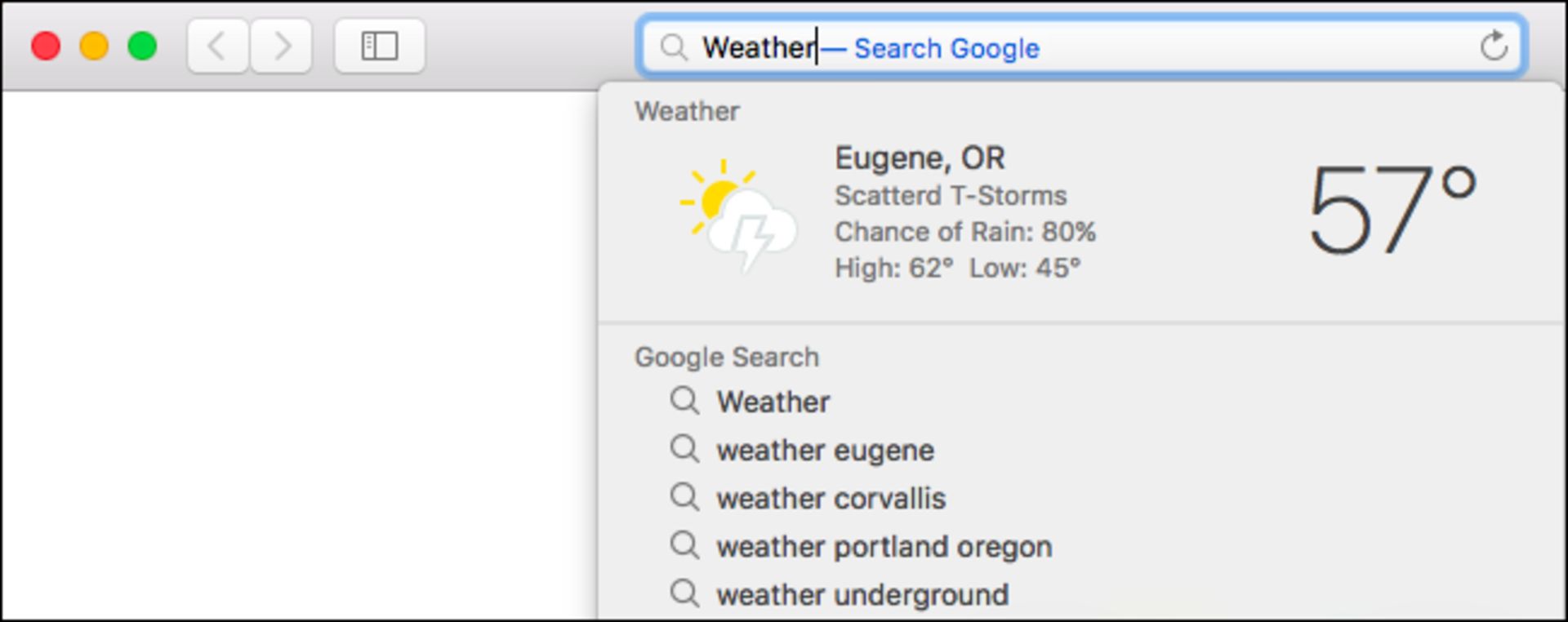Screen dimensions: 1568x622
Task: Select the "weather underground" suggestion
Action: point(862,594)
